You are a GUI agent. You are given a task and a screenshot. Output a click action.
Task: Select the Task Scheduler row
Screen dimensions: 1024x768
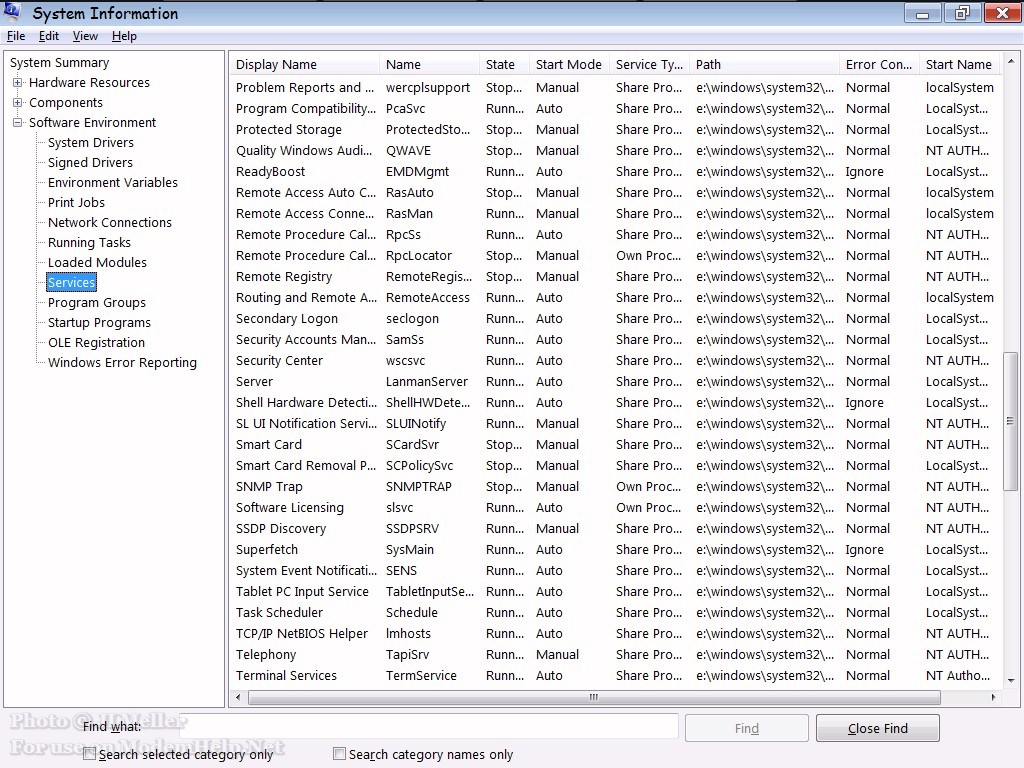pos(615,613)
